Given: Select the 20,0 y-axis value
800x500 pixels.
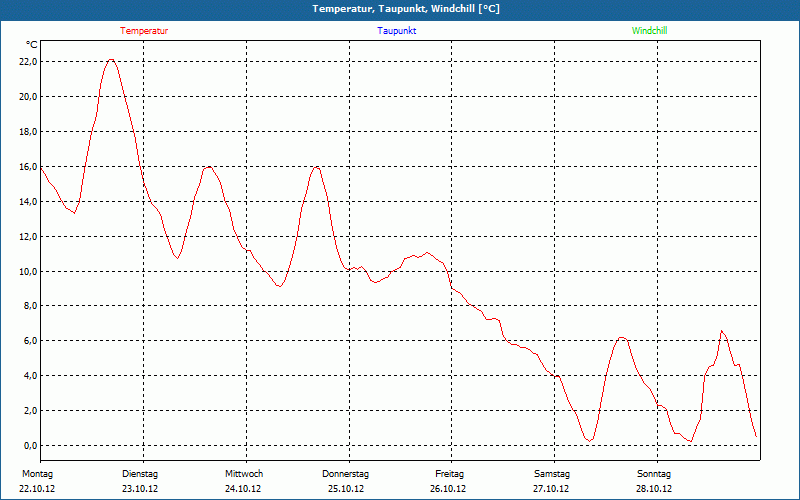Looking at the screenshot, I should (x=28, y=96).
